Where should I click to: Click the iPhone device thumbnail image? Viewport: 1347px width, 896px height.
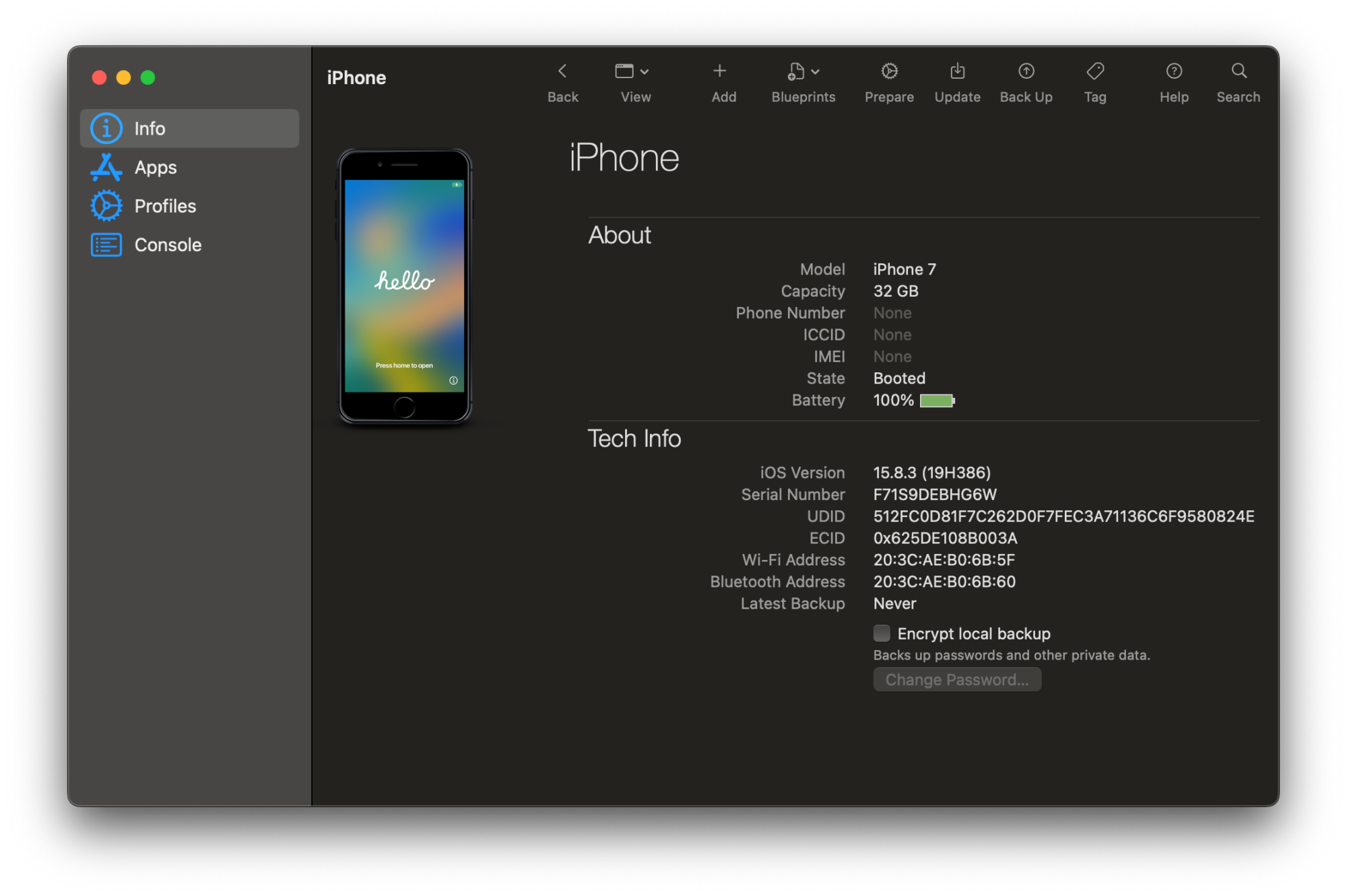pos(405,286)
